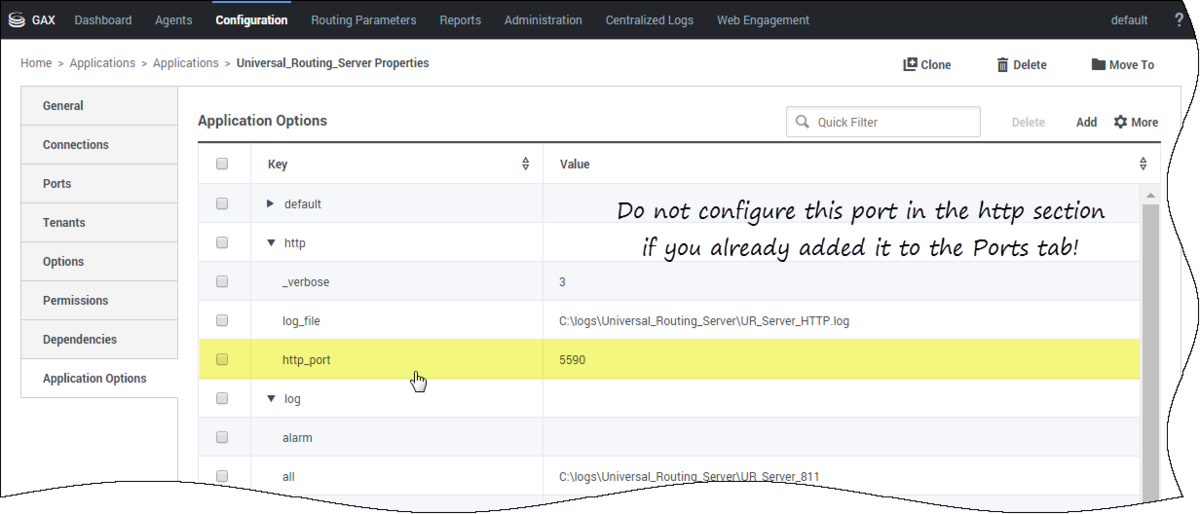Check the alarm row checkbox
The image size is (1200, 514).
coord(222,437)
